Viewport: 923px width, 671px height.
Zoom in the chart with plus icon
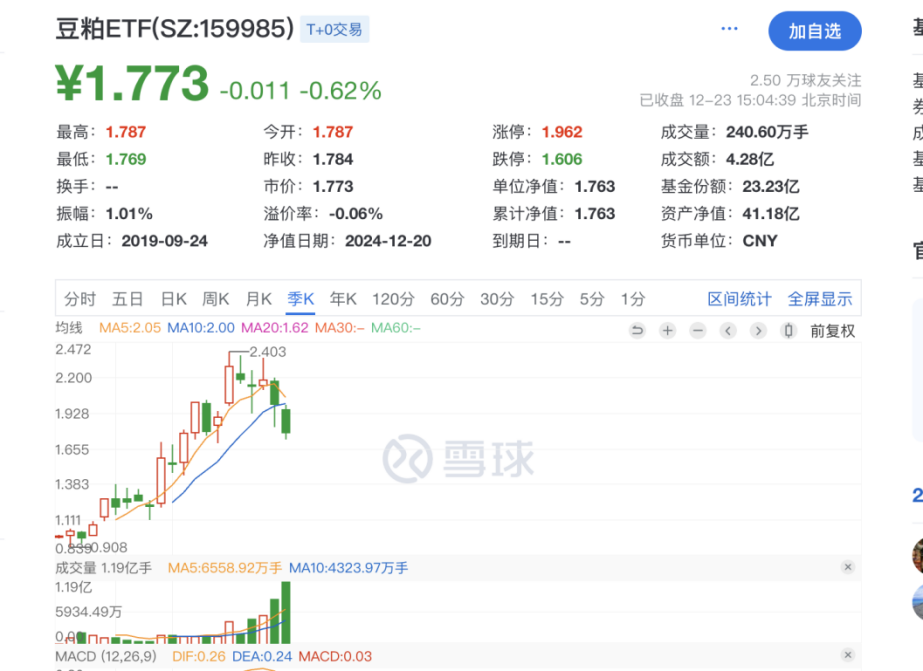668,331
